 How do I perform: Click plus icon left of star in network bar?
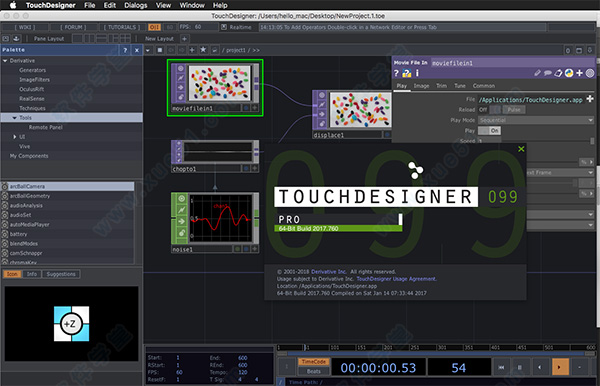click(x=192, y=50)
